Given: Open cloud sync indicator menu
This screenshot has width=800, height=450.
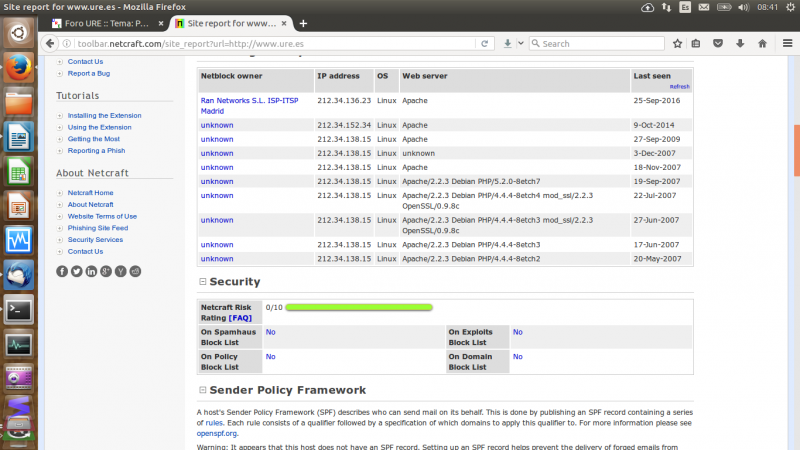Looking at the screenshot, I should pos(647,7).
